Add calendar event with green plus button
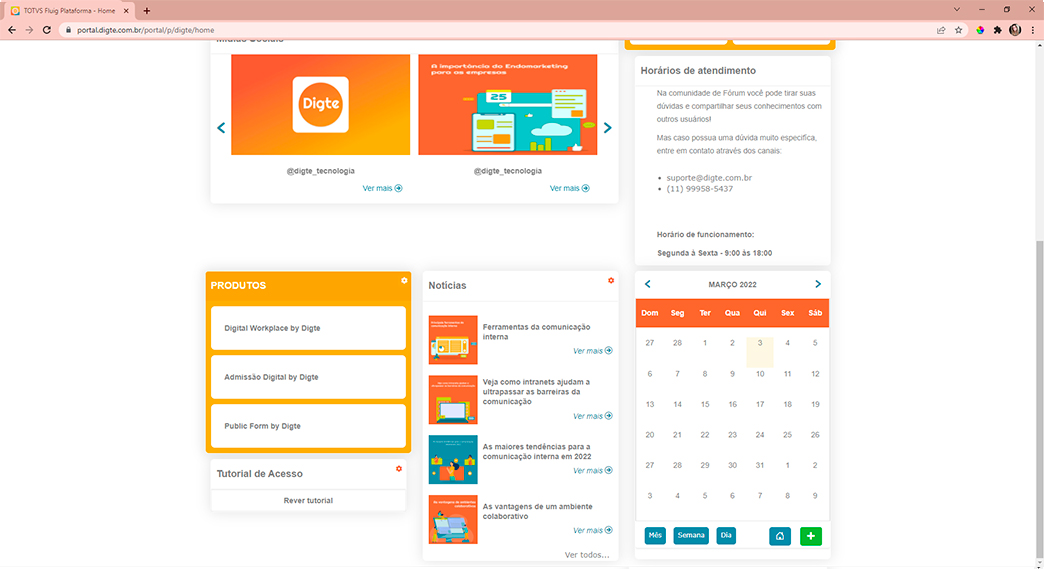 [810, 536]
